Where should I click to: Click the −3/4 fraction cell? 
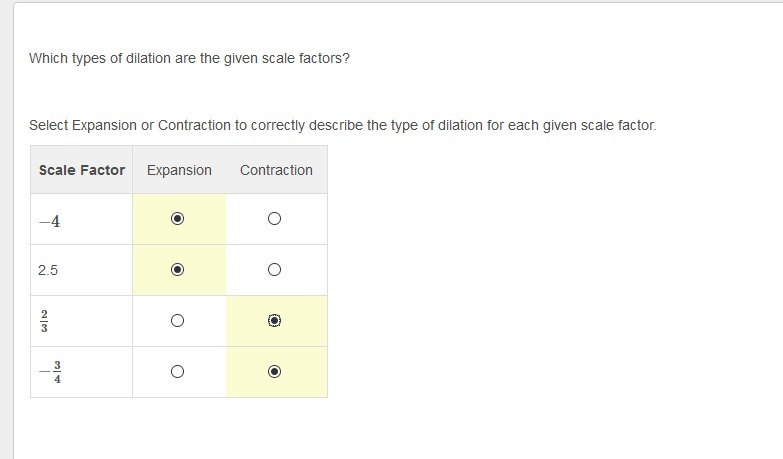click(51, 372)
